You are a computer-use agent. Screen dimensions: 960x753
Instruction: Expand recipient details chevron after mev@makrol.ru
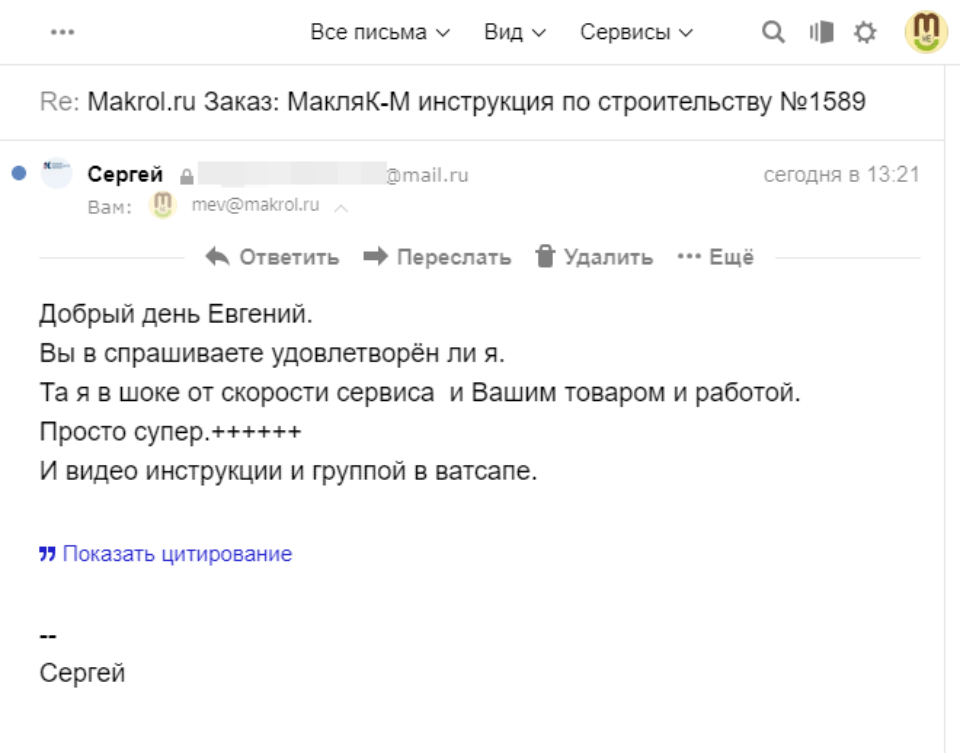tap(341, 208)
